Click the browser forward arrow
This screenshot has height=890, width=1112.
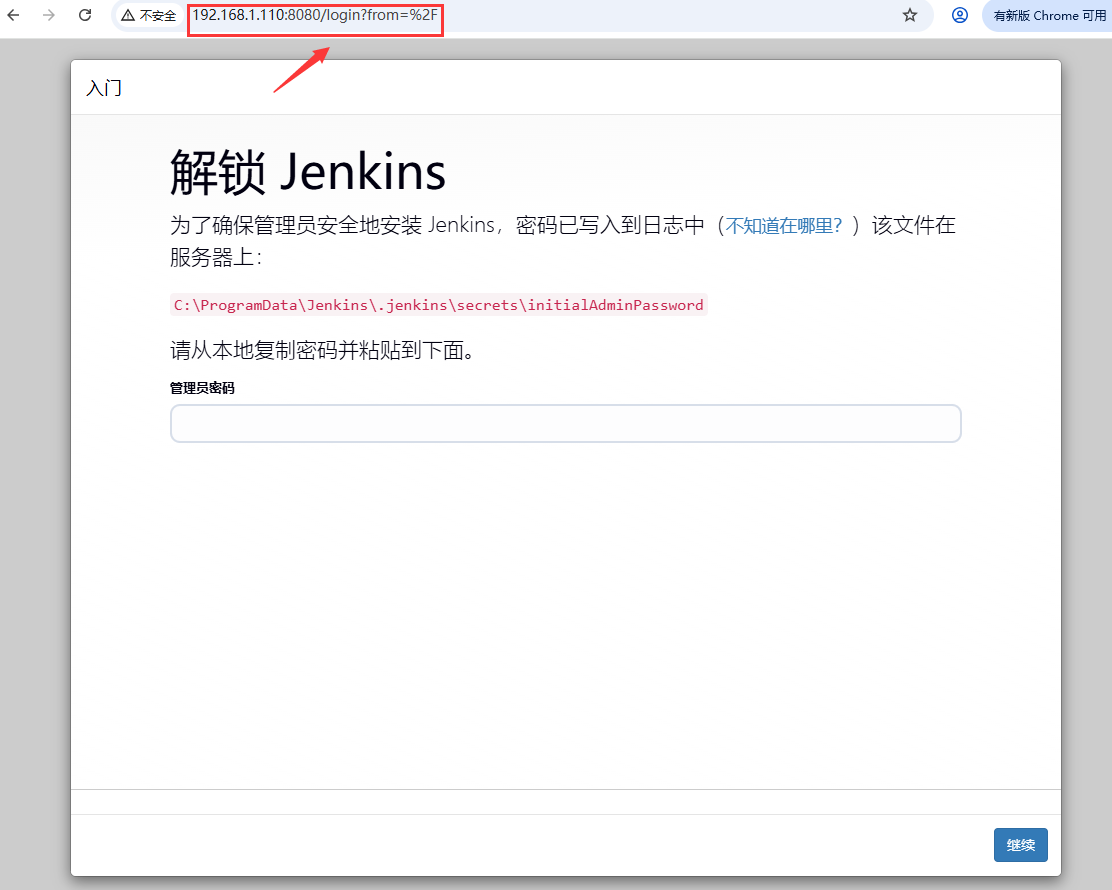point(49,15)
